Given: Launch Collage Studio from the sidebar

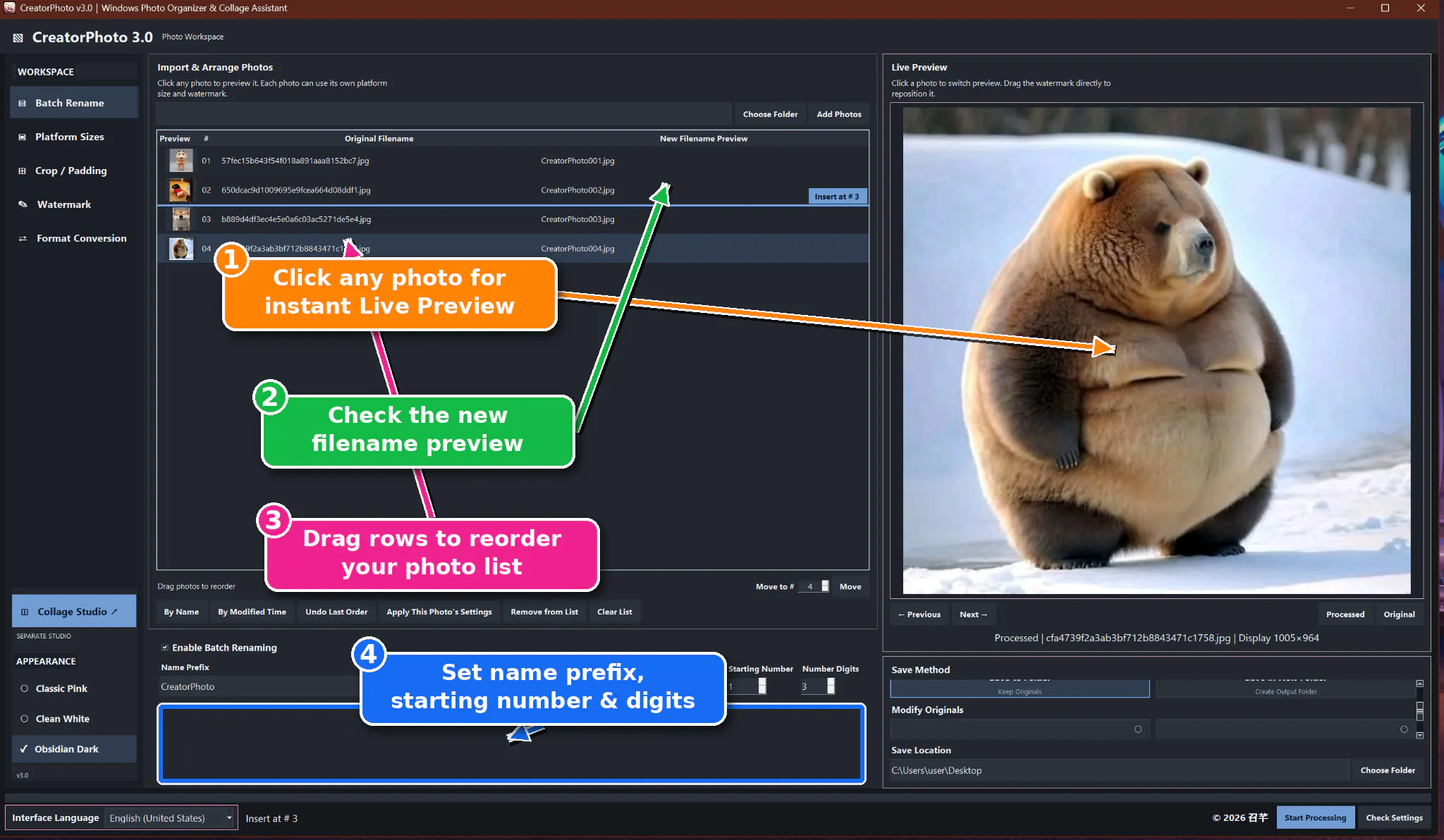Looking at the screenshot, I should [74, 612].
